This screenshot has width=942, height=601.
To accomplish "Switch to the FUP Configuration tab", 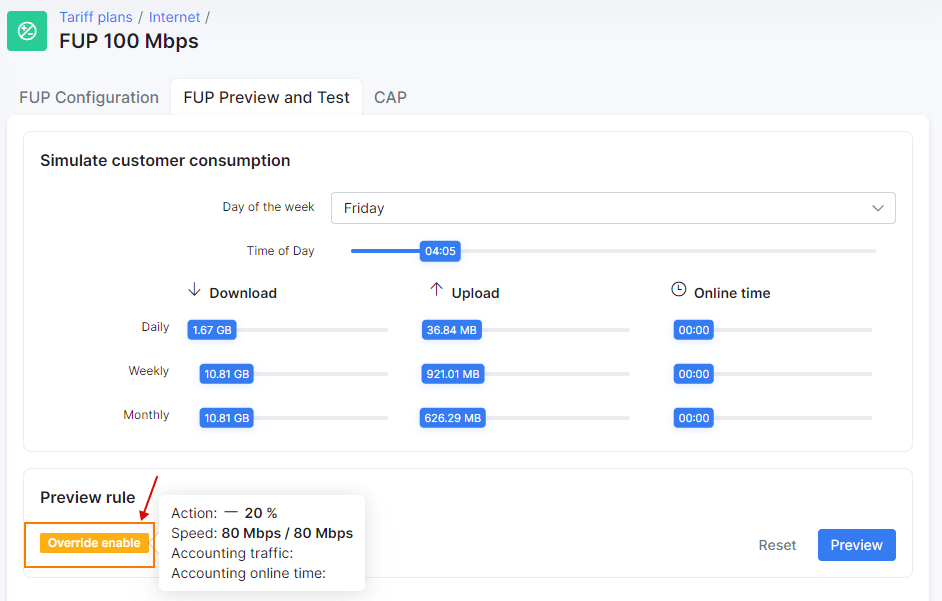I will [89, 97].
